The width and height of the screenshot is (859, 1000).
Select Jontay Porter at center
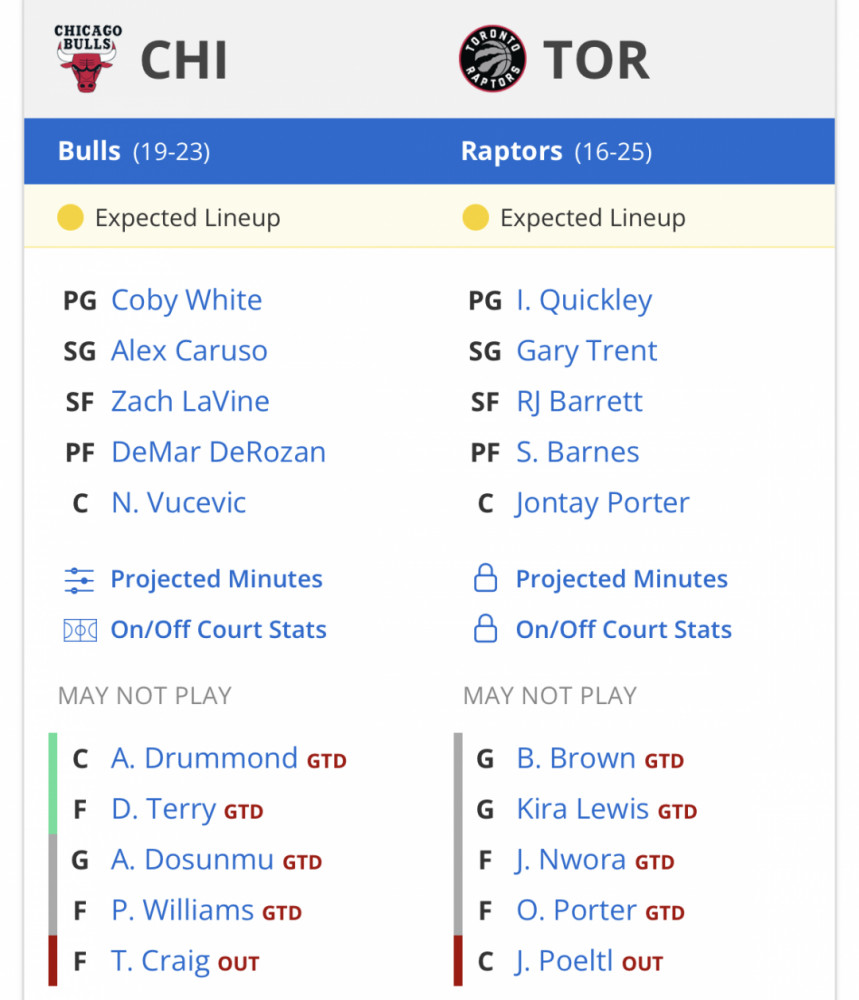point(603,503)
